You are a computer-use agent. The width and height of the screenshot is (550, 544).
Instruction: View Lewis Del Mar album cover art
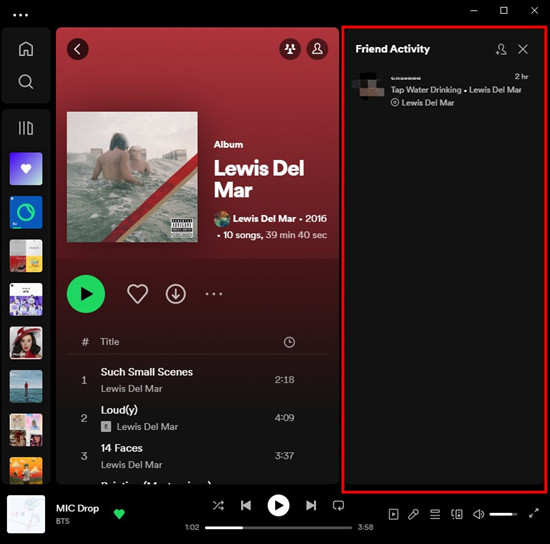132,177
